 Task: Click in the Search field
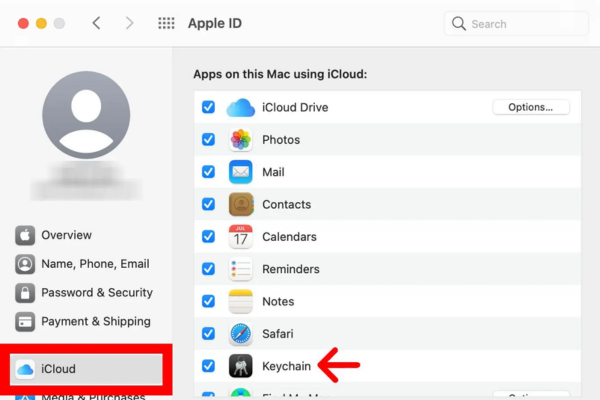click(x=516, y=24)
